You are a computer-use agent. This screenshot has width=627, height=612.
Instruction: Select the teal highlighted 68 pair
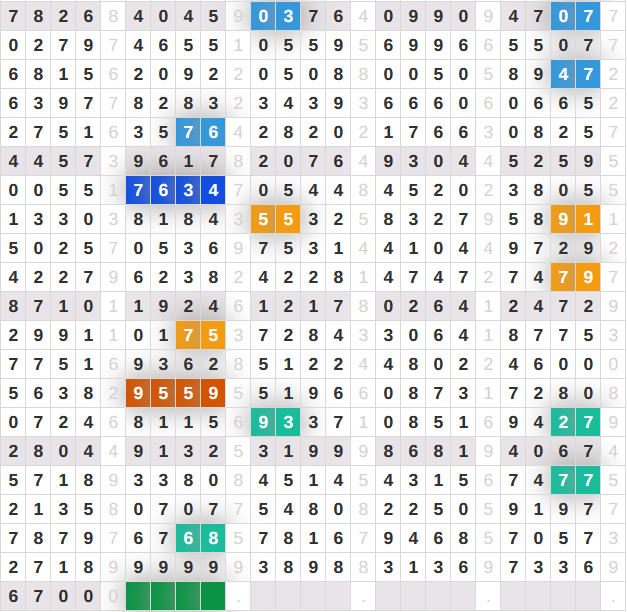click(200, 538)
